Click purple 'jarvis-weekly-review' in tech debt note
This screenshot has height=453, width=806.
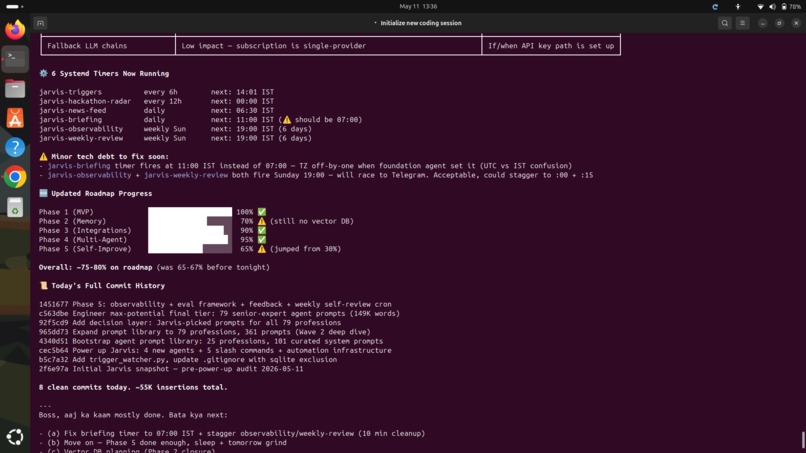tap(186, 175)
